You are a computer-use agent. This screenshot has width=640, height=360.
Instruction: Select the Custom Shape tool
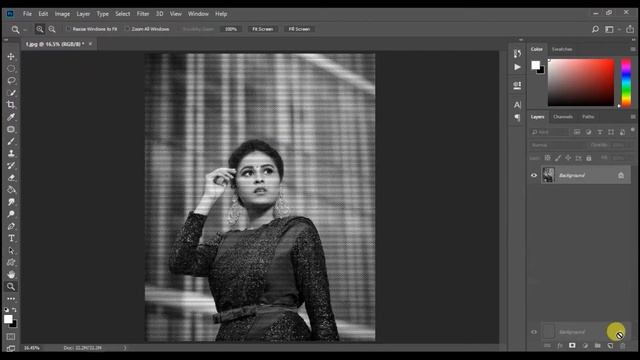point(11,262)
